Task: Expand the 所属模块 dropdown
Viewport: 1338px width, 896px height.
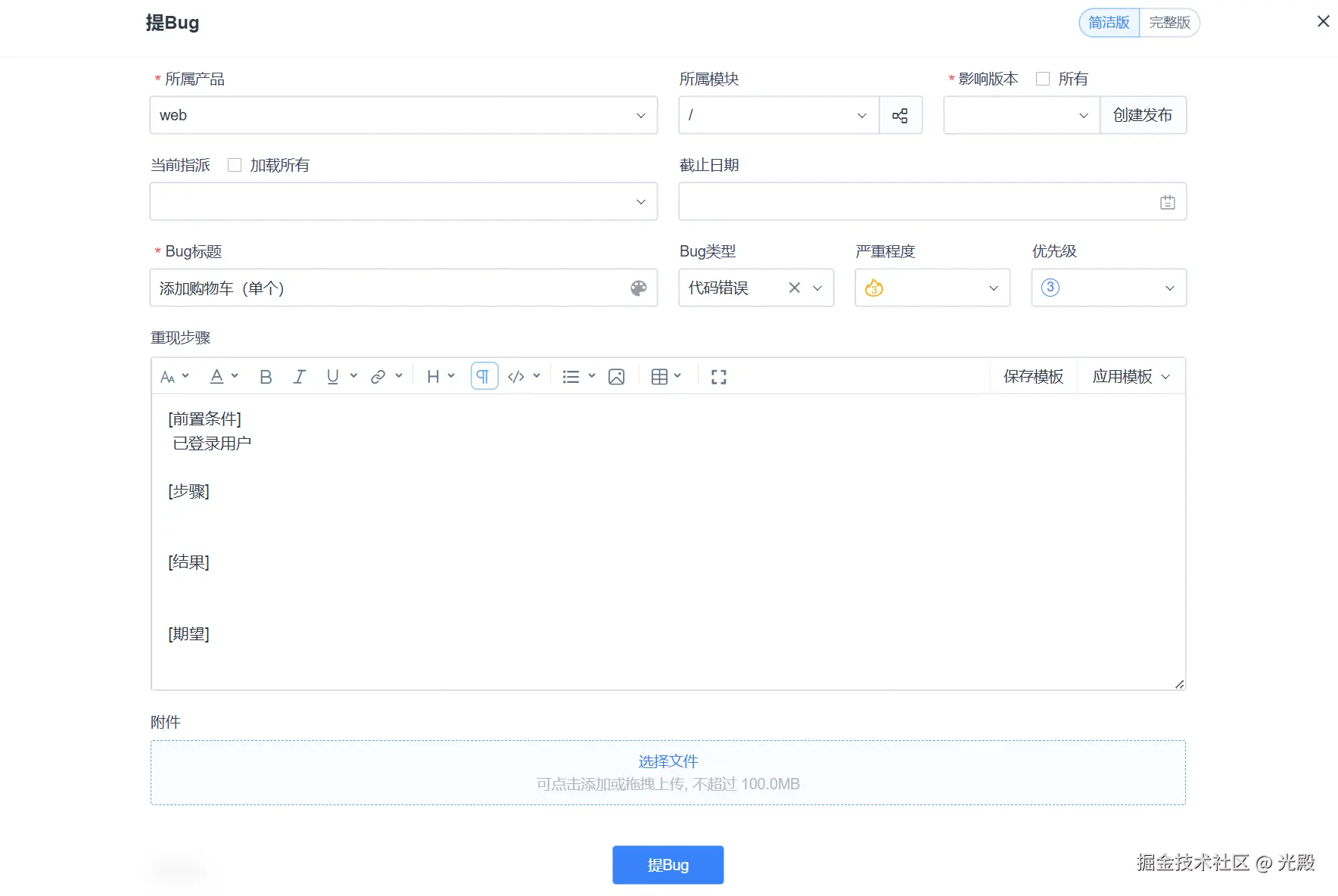Action: click(x=779, y=115)
